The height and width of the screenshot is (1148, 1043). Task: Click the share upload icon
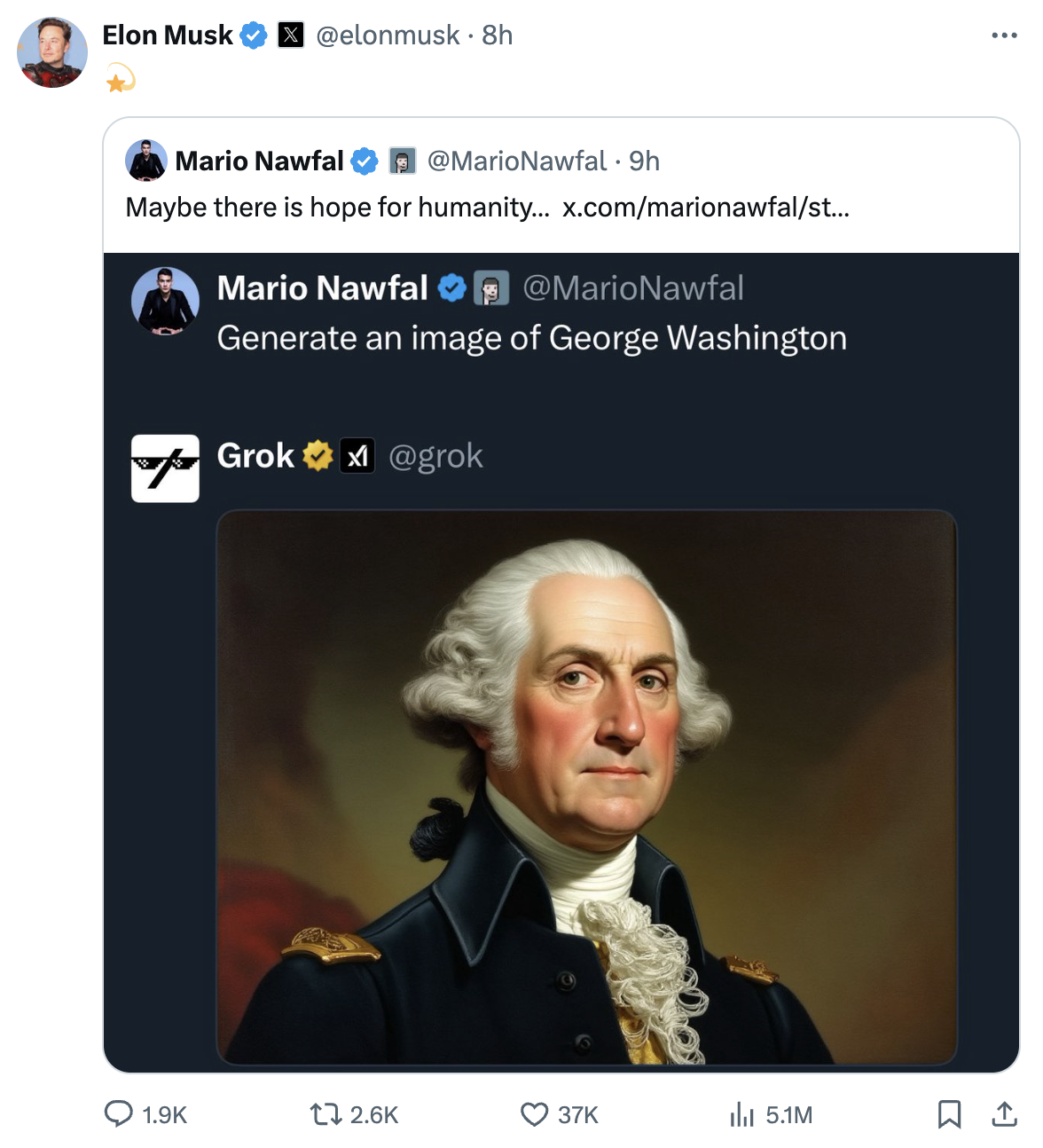click(1004, 1113)
